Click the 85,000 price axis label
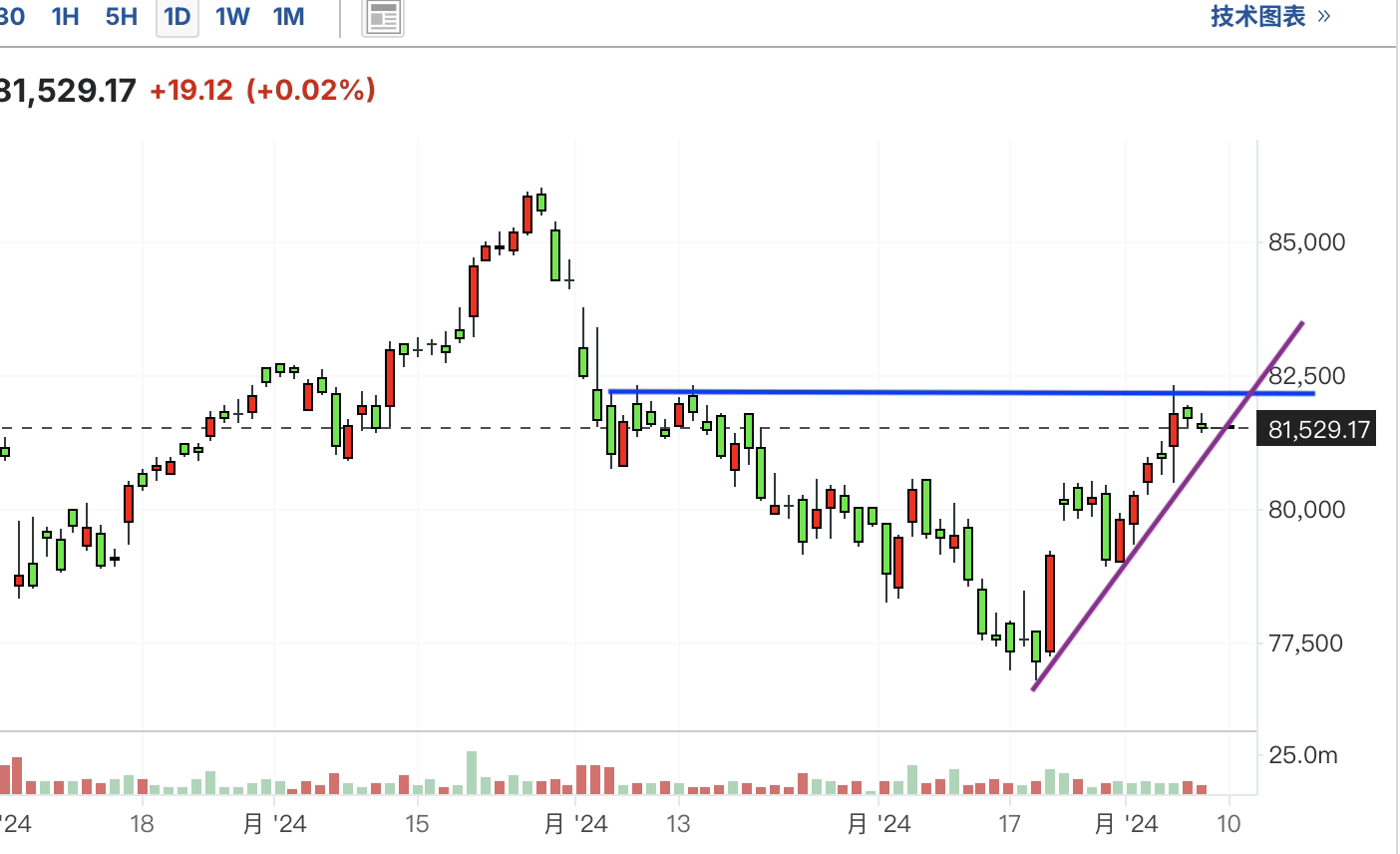Viewport: 1400px width, 854px height. (1306, 242)
